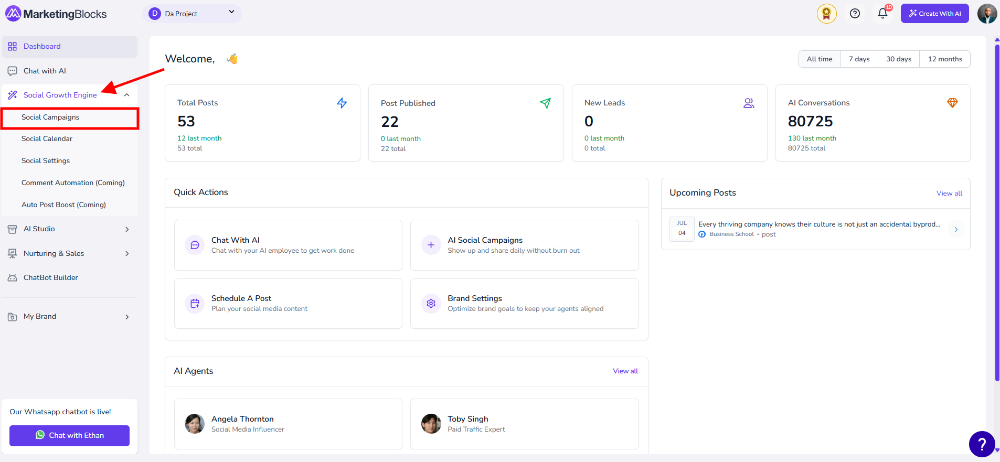The image size is (1000, 462).
Task: Click the ChatBot Builder robot icon
Action: (x=12, y=278)
